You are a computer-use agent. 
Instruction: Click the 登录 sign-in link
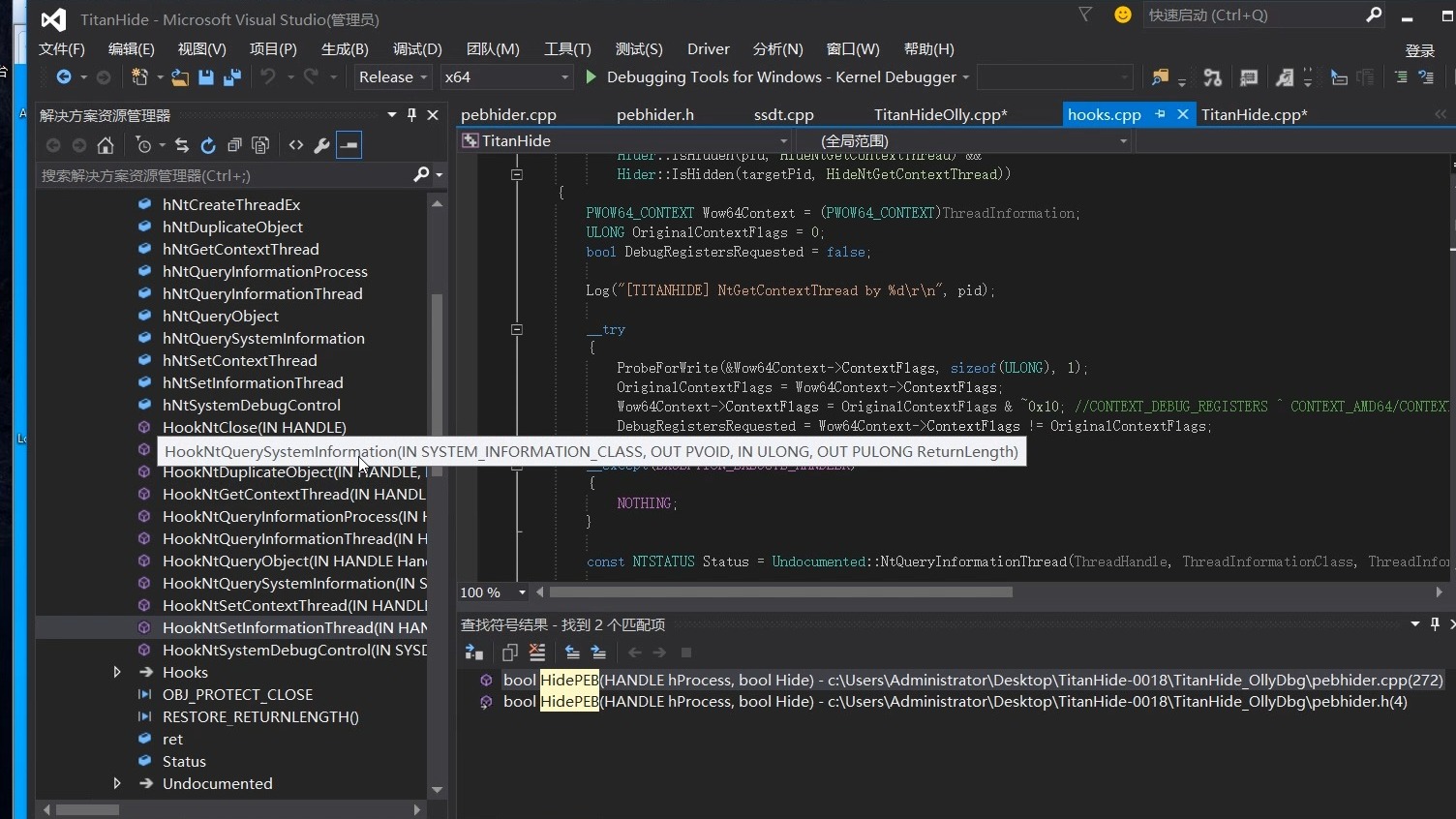[x=1419, y=50]
